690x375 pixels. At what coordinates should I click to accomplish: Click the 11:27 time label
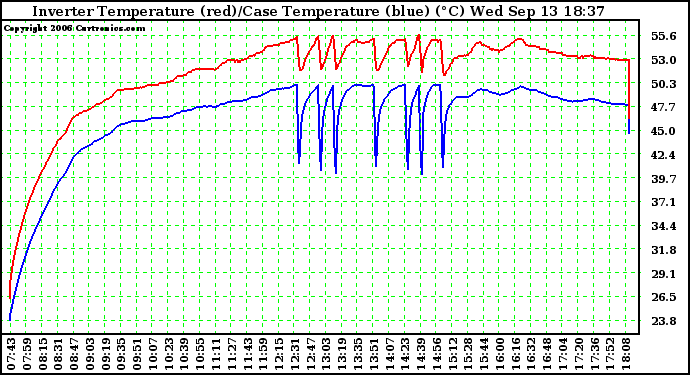pyautogui.click(x=231, y=354)
